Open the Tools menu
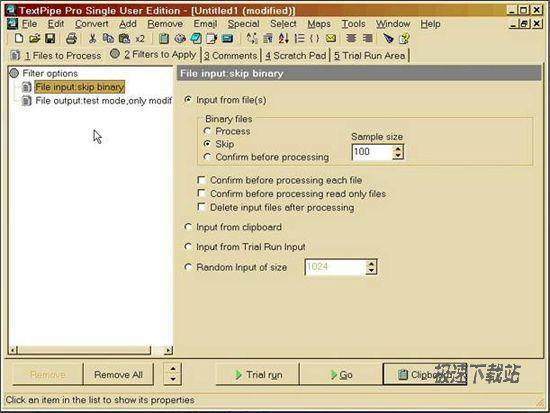This screenshot has width=550, height=413. [354, 24]
